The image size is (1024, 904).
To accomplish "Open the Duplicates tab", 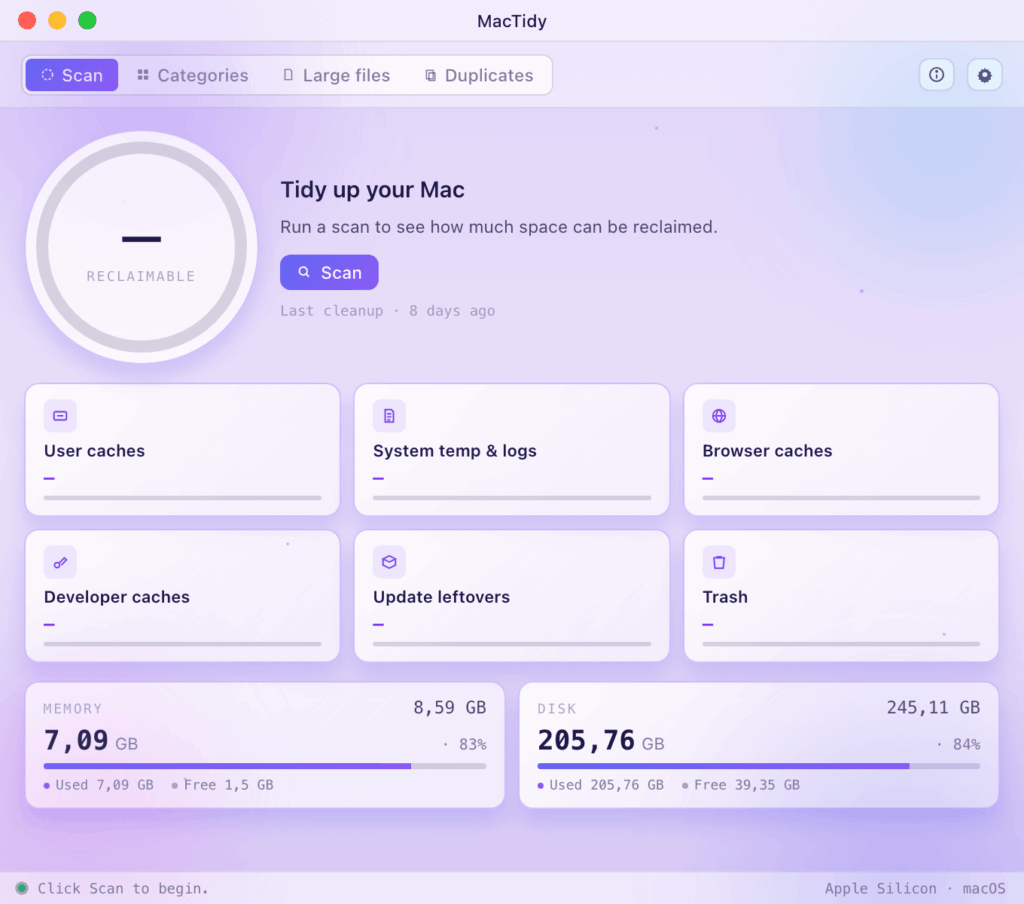I will coord(479,75).
